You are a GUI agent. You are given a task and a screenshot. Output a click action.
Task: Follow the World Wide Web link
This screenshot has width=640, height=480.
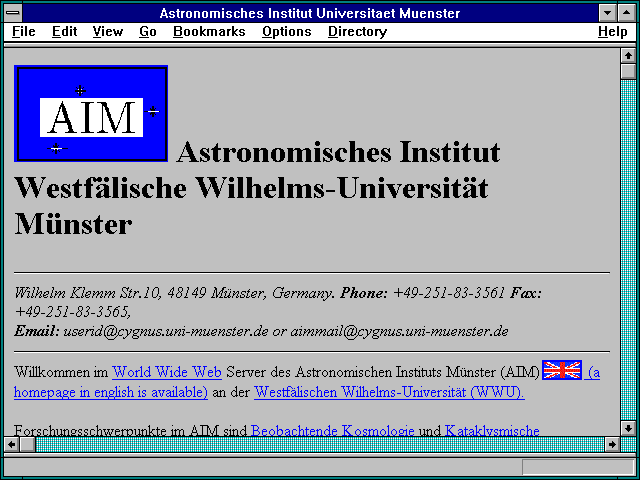167,372
